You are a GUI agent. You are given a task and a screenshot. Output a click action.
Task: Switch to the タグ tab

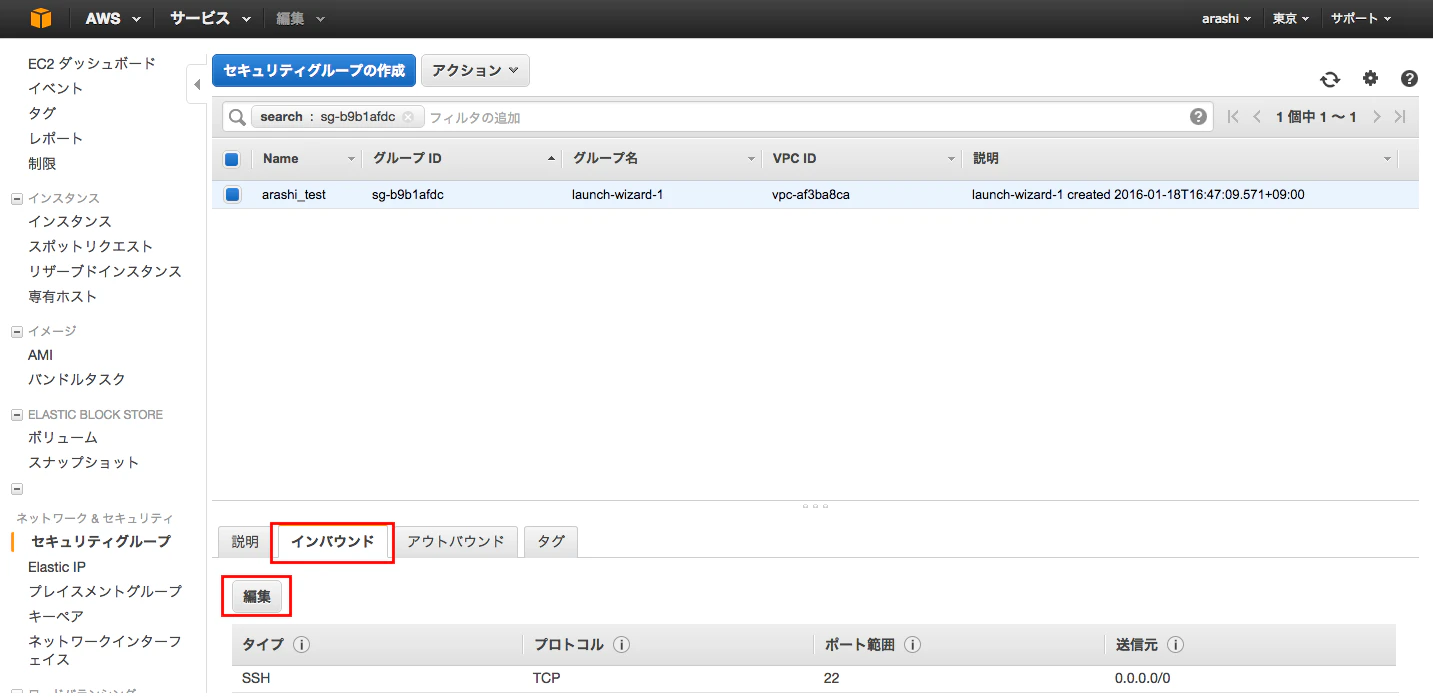(551, 542)
